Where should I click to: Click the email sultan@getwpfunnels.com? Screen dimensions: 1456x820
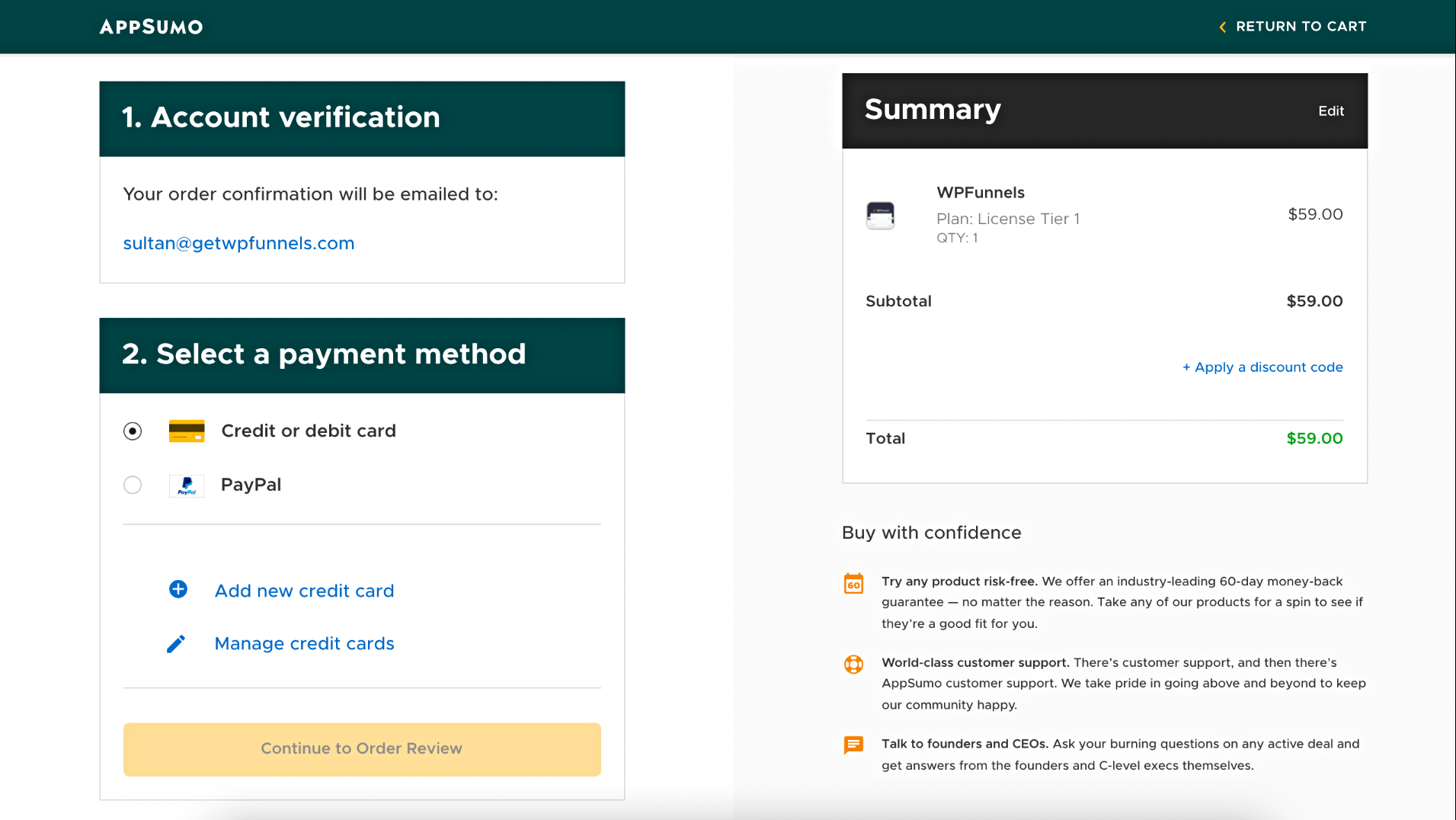pos(238,243)
